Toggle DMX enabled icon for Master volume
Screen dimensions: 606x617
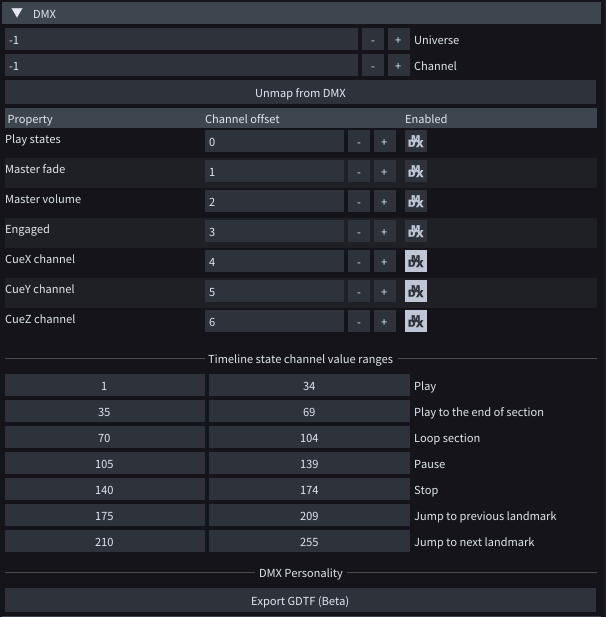pos(415,202)
